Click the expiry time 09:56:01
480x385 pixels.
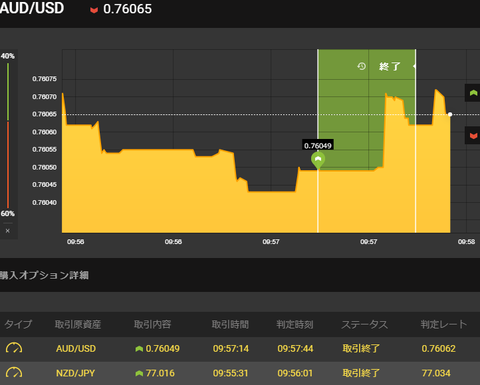click(295, 373)
